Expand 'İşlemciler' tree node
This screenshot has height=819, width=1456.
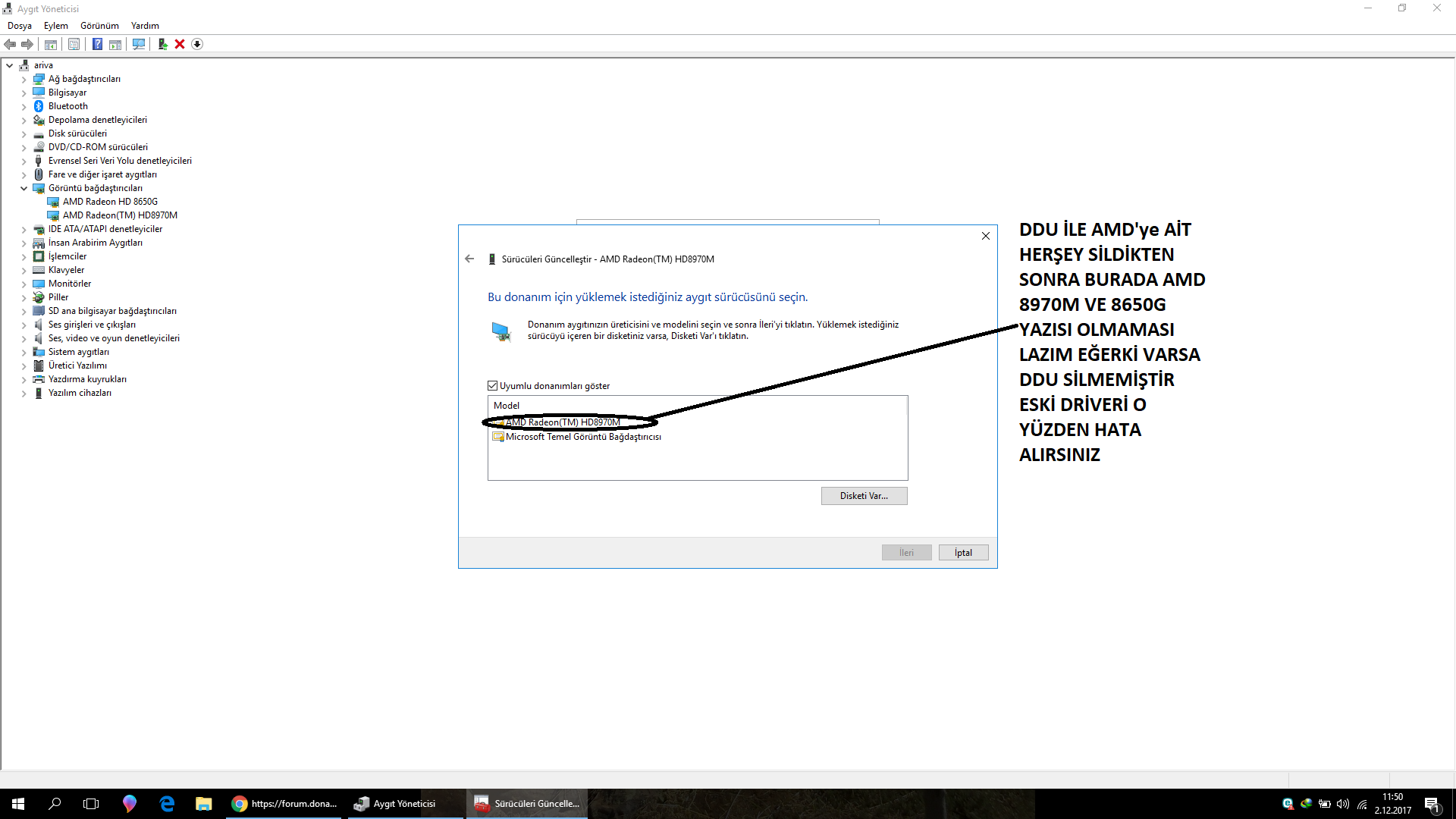24,256
